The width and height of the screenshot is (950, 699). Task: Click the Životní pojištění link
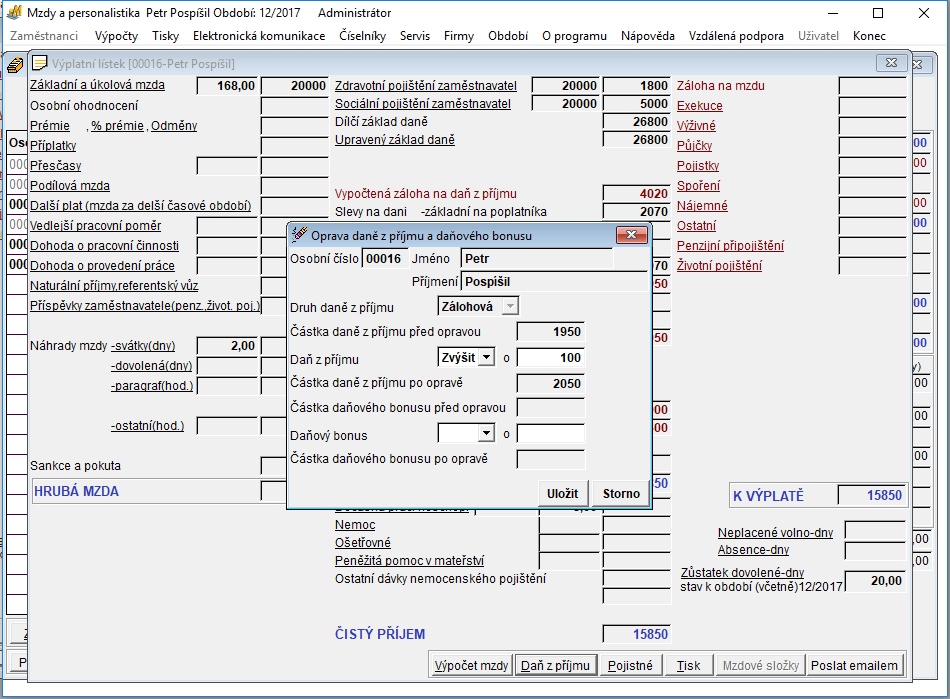pyautogui.click(x=719, y=265)
